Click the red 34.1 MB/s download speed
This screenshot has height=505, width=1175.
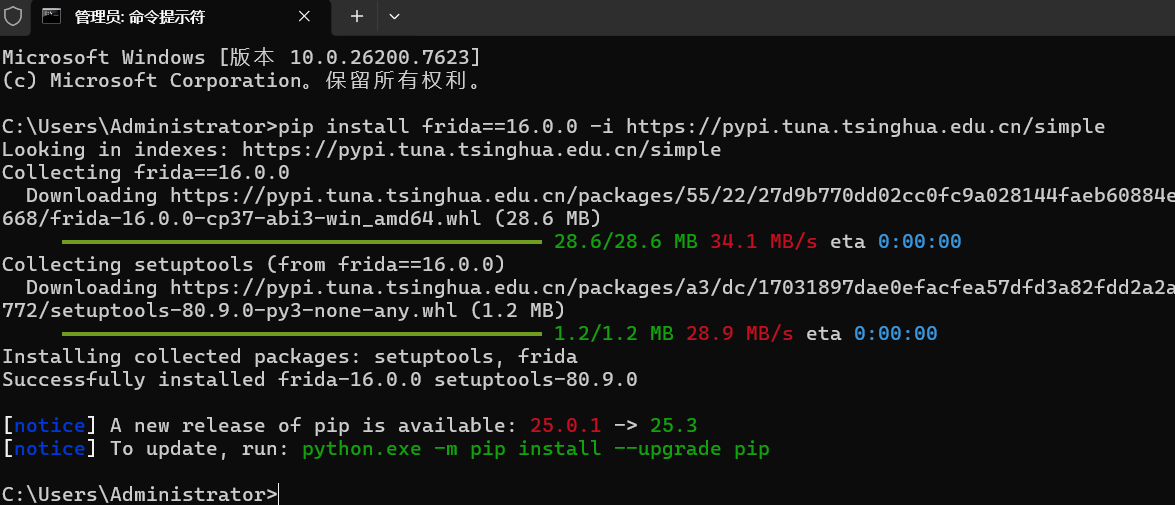coord(764,242)
